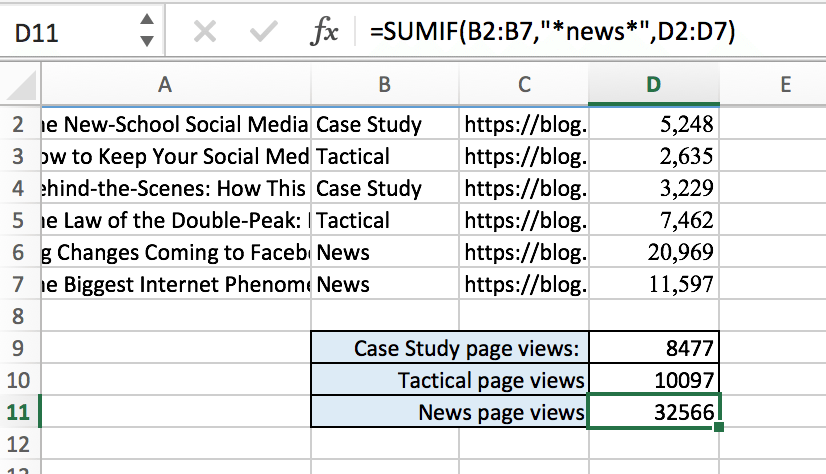Image resolution: width=826 pixels, height=474 pixels.
Task: Select row 7 header
Action: (19, 284)
